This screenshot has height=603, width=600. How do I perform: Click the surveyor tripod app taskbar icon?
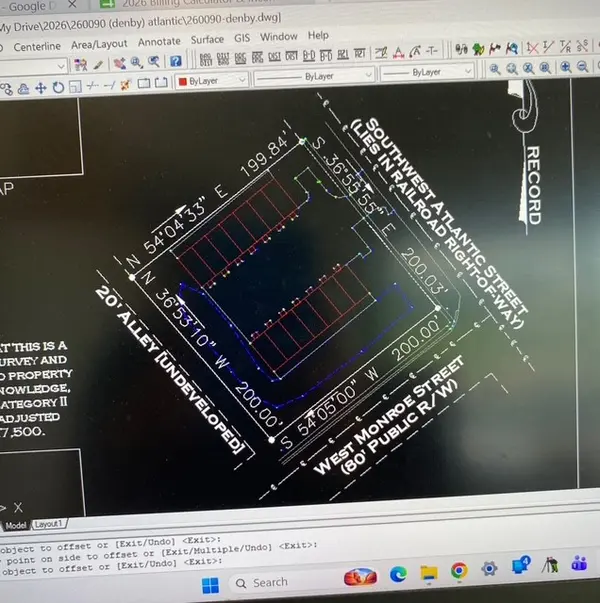(550, 565)
